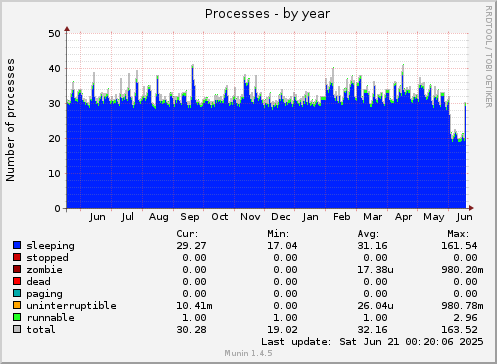Click the 'Aug' x-axis month label
Screen dimensions: 497x364
(x=159, y=217)
